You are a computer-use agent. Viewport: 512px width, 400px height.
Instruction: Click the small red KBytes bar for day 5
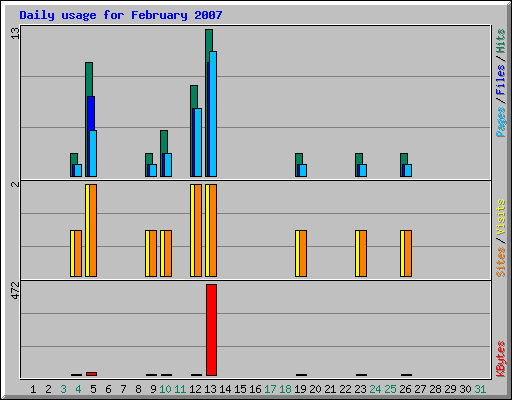[x=91, y=374]
